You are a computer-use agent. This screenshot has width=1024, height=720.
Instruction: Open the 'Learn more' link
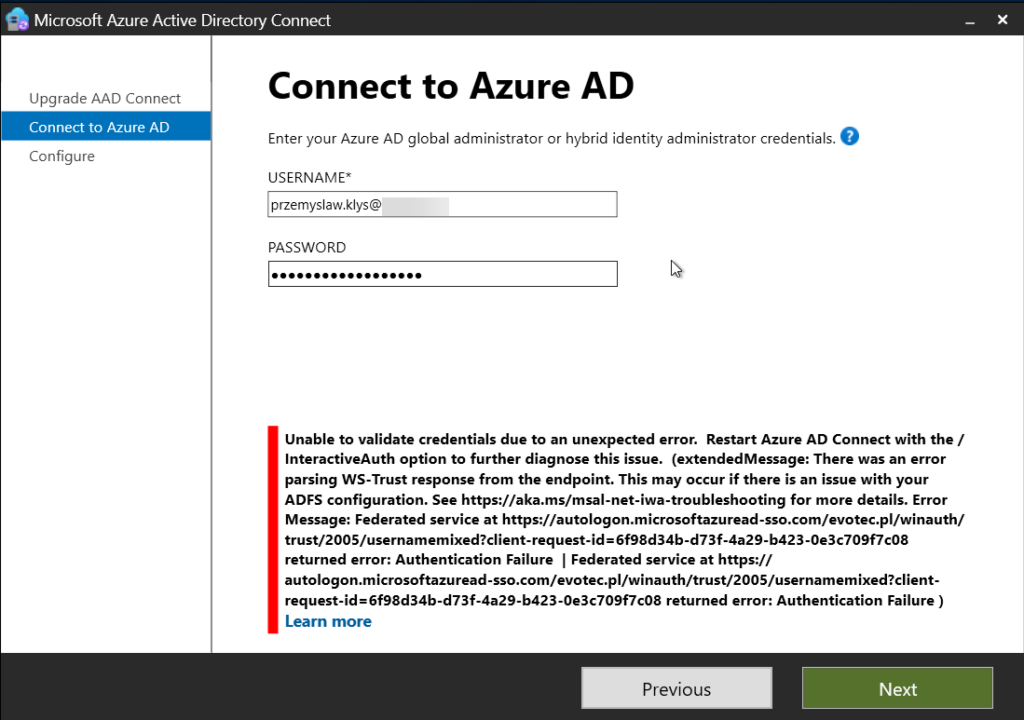pos(328,621)
